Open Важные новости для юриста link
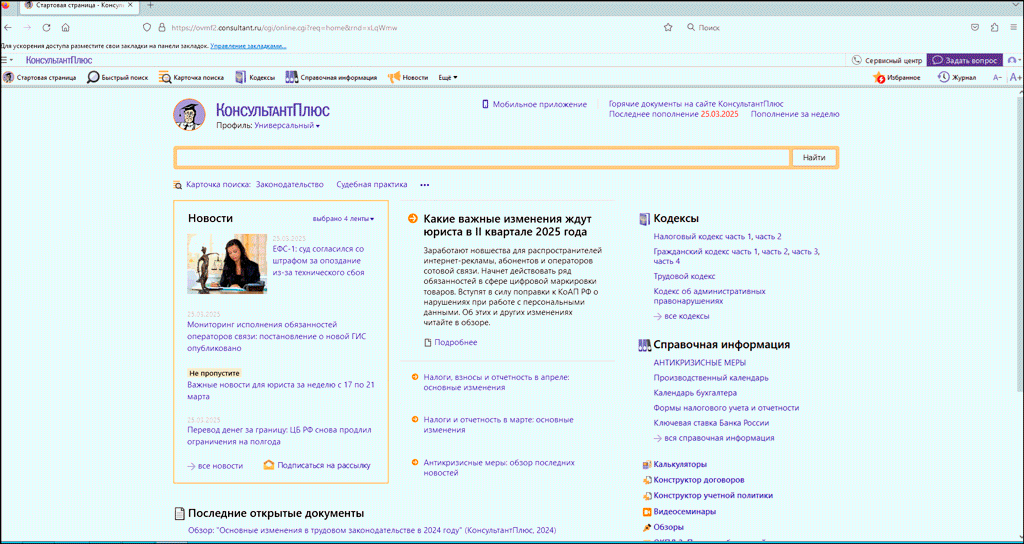The width and height of the screenshot is (1024, 544). [x=281, y=391]
